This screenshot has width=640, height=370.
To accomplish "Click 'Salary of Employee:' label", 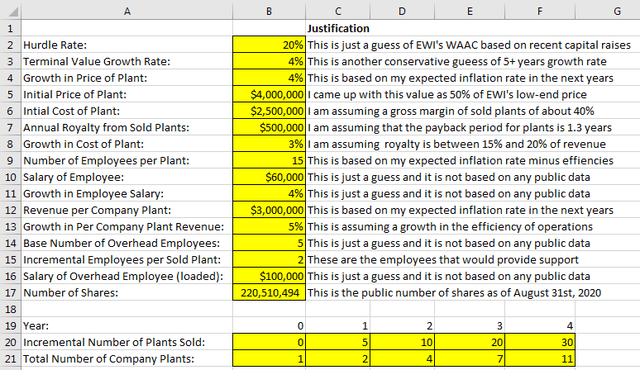I will click(x=73, y=177).
